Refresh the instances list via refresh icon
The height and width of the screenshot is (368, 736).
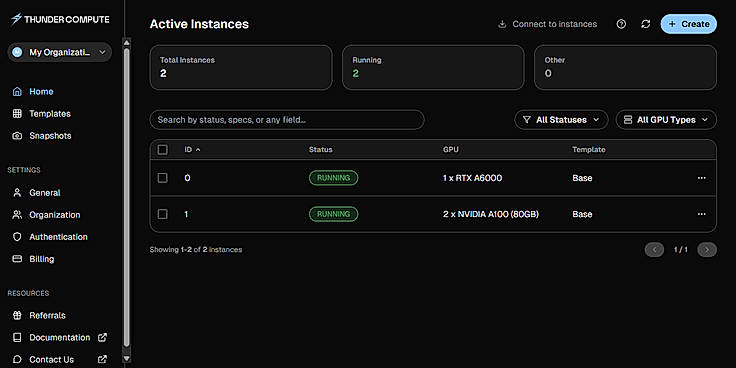pyautogui.click(x=645, y=24)
